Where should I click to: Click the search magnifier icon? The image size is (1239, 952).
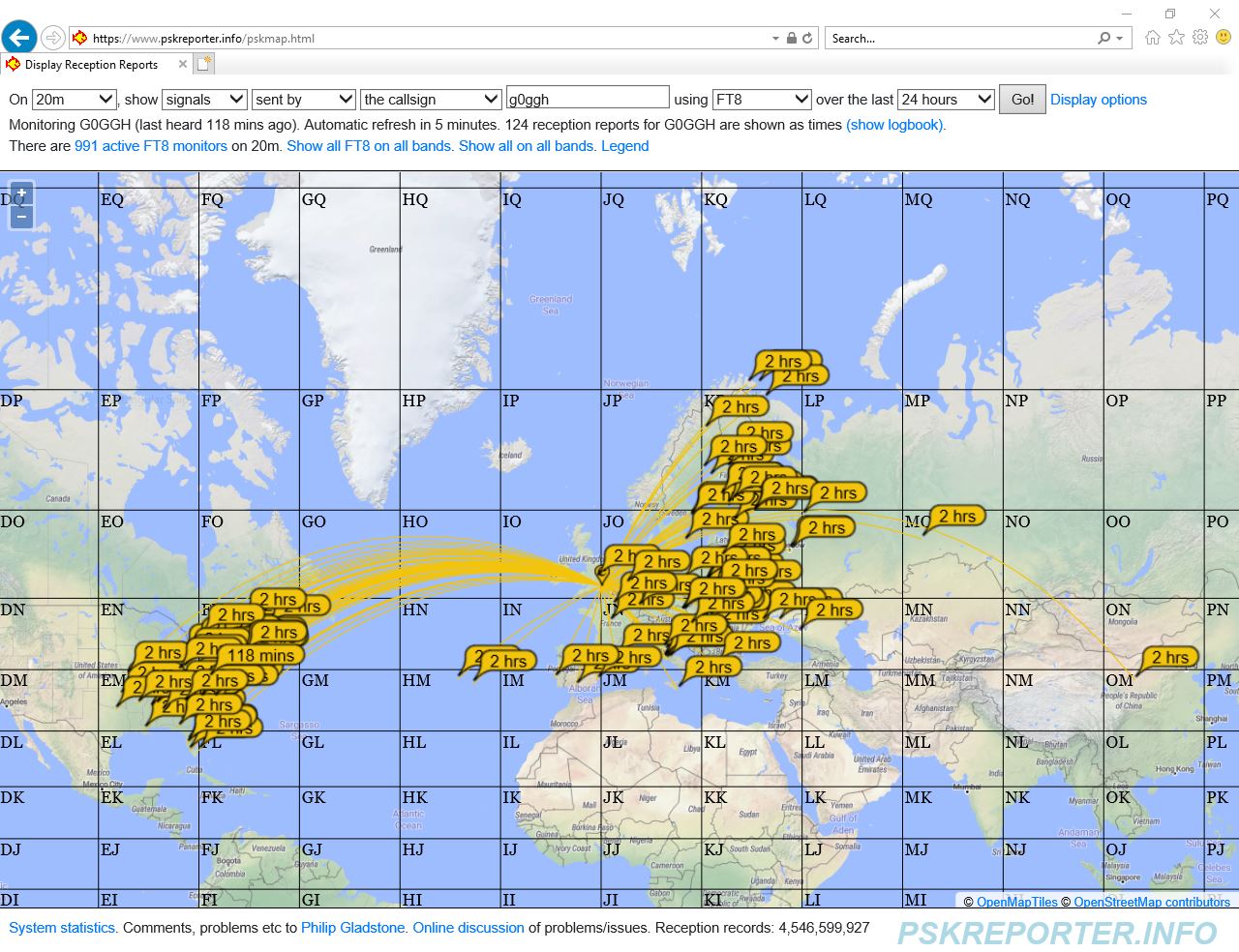pos(1103,39)
